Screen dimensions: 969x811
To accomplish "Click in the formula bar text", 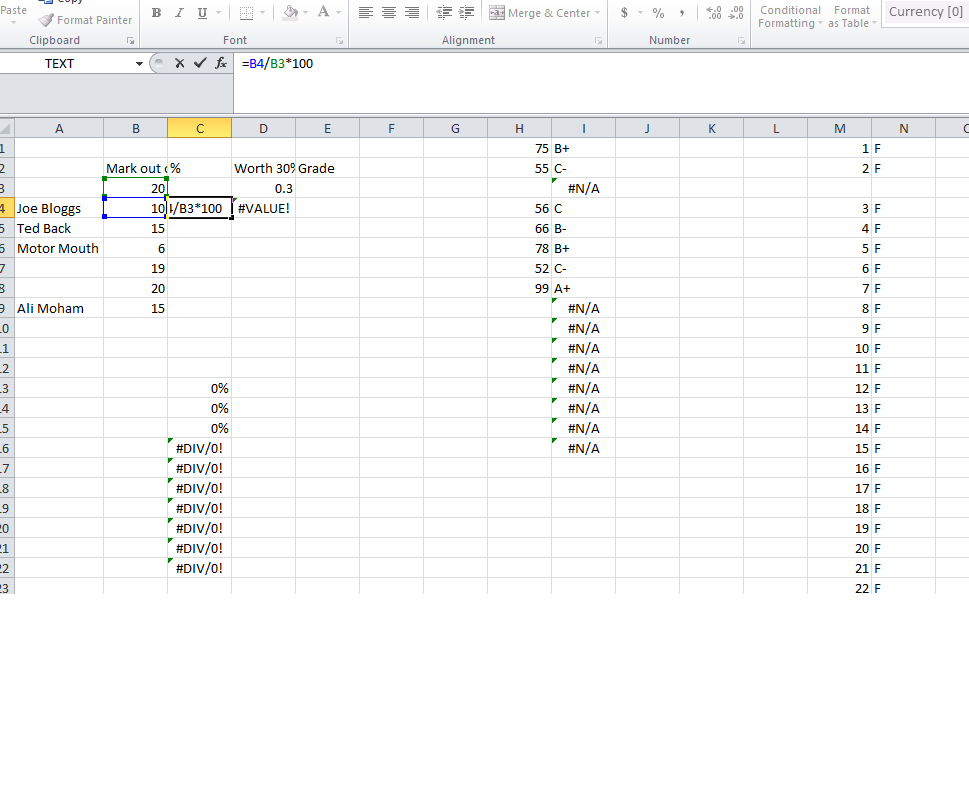I will coord(277,64).
